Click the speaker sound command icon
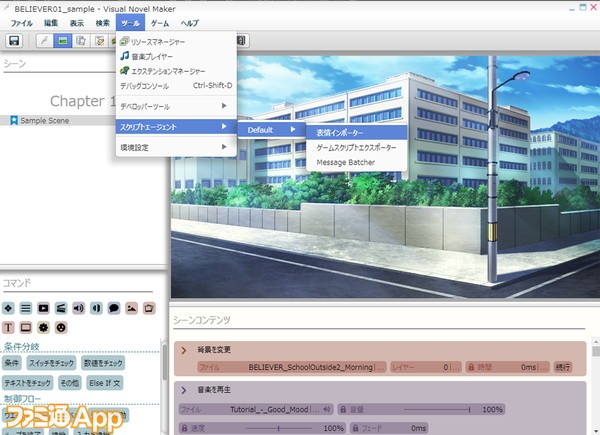Screen dimensions: 600x435 click(78, 308)
